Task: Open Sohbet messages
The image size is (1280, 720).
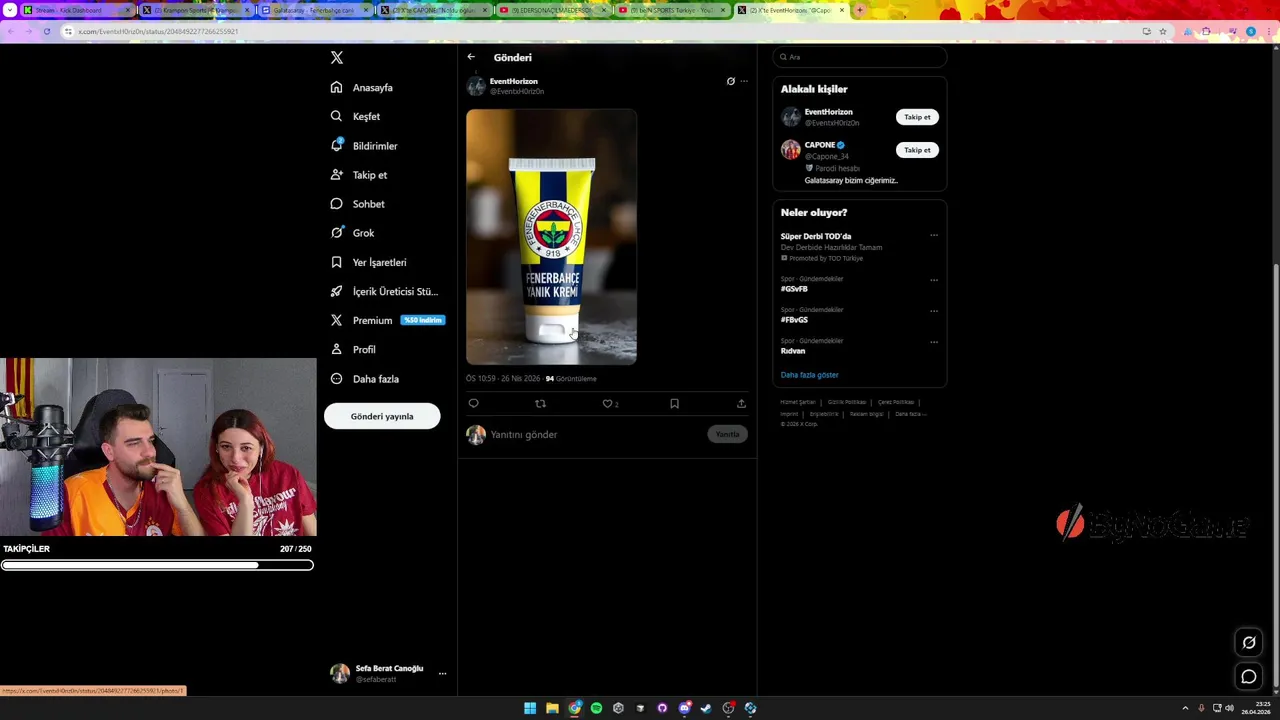Action: click(358, 204)
